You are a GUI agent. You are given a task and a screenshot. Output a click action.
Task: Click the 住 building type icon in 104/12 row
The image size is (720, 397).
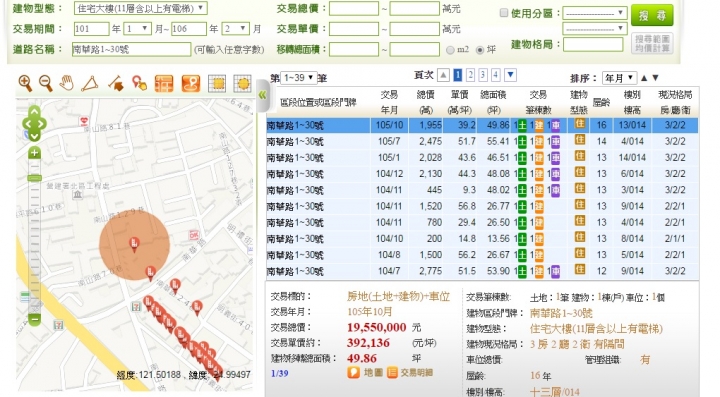[x=580, y=173]
